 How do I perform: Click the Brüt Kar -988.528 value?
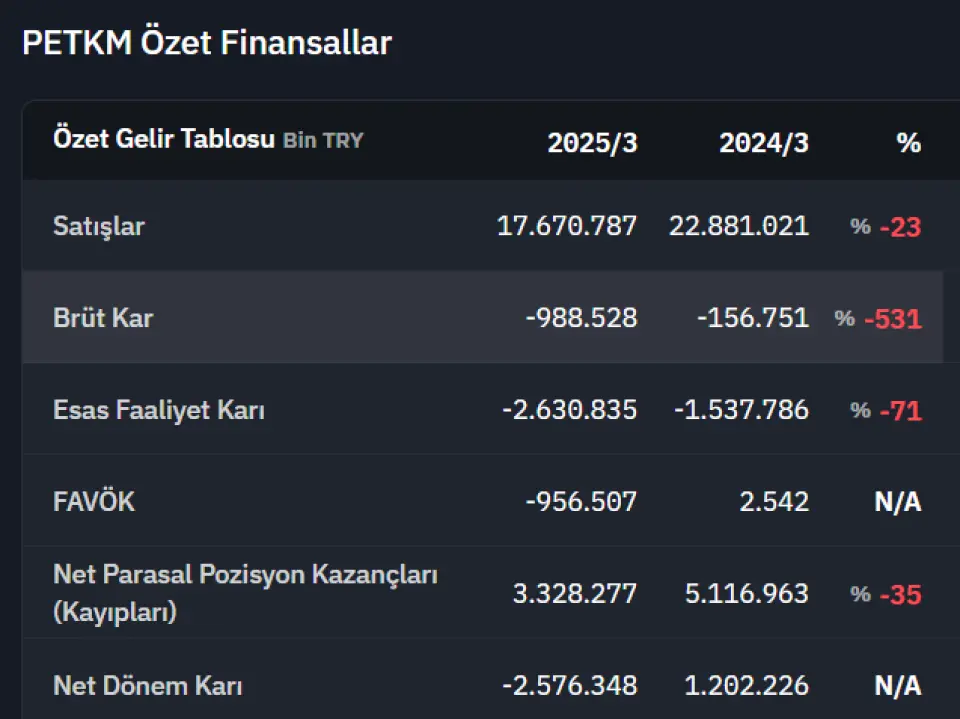582,317
